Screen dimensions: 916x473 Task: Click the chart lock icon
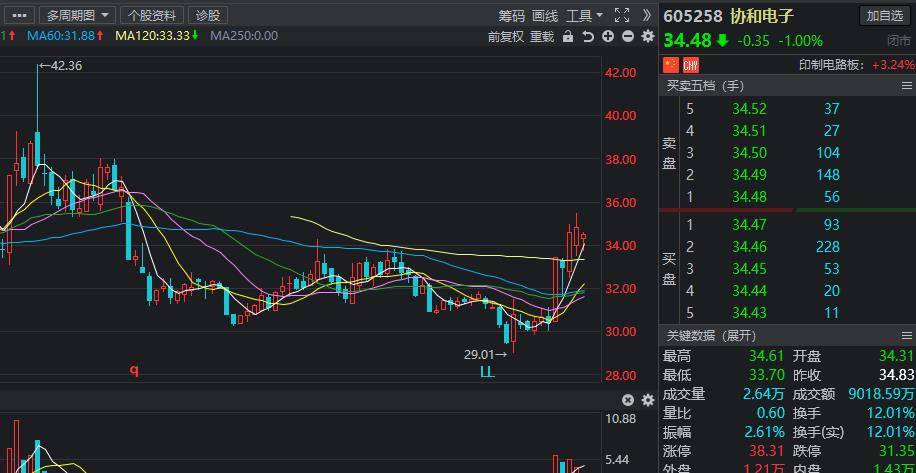[568, 37]
